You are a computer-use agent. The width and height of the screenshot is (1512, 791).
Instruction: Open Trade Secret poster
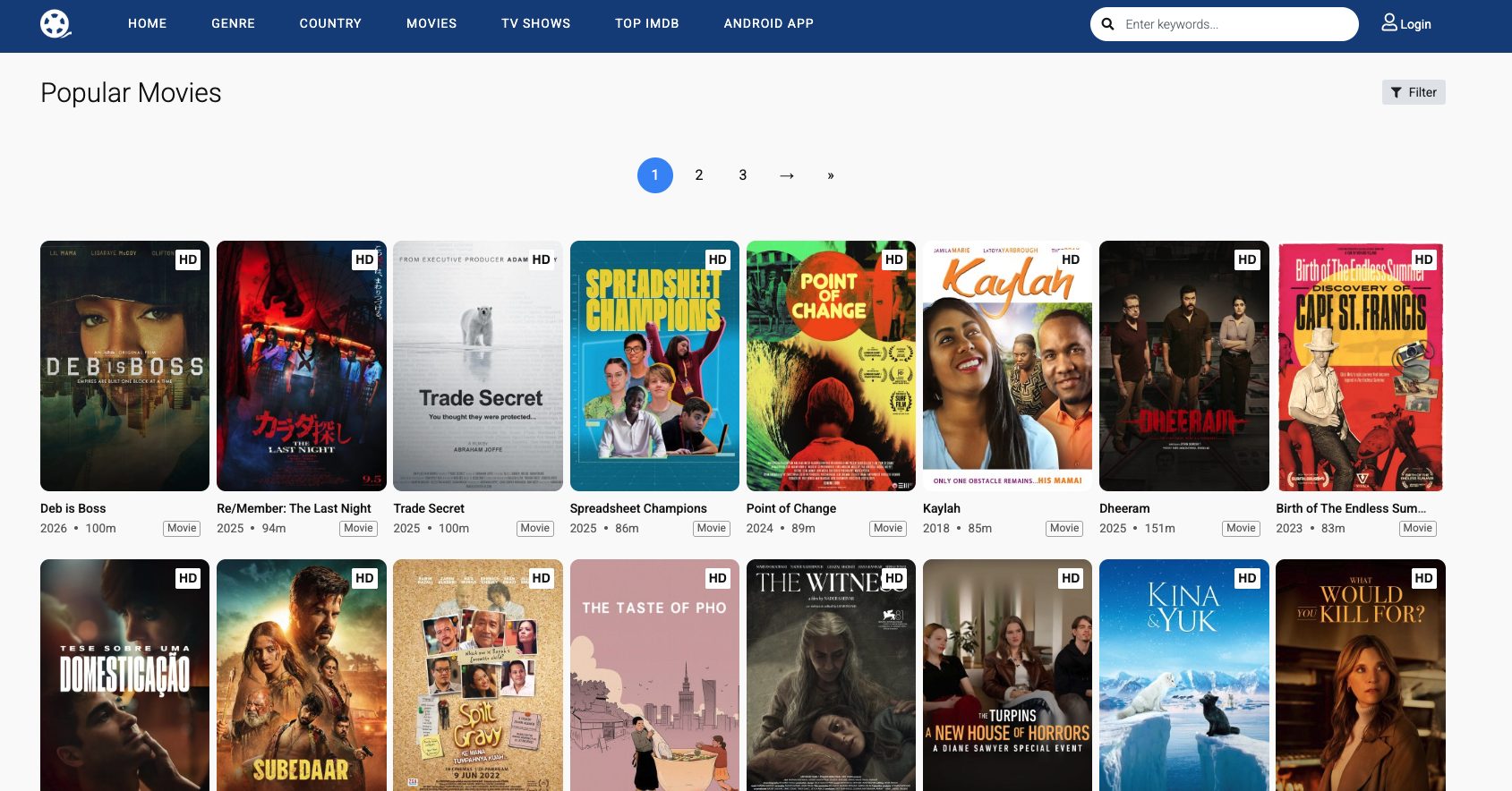(x=478, y=366)
